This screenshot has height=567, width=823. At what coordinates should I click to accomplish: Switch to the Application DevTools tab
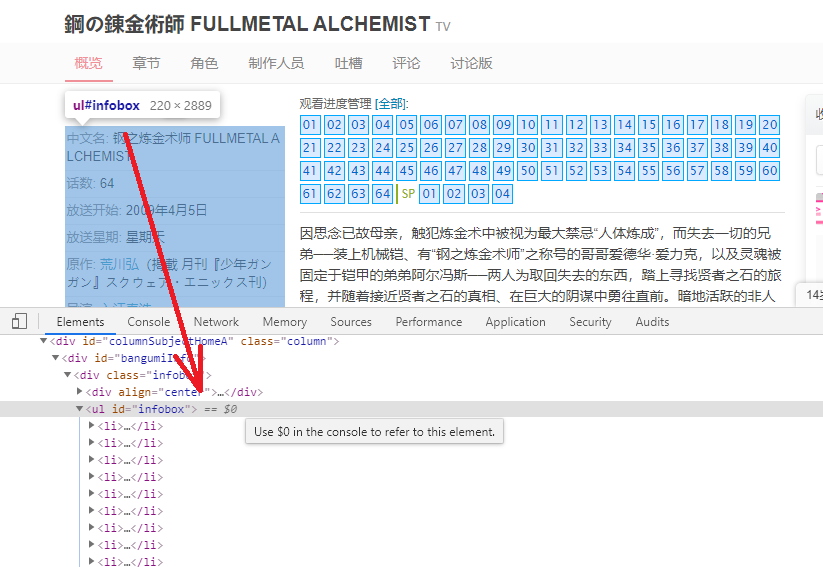click(x=515, y=322)
